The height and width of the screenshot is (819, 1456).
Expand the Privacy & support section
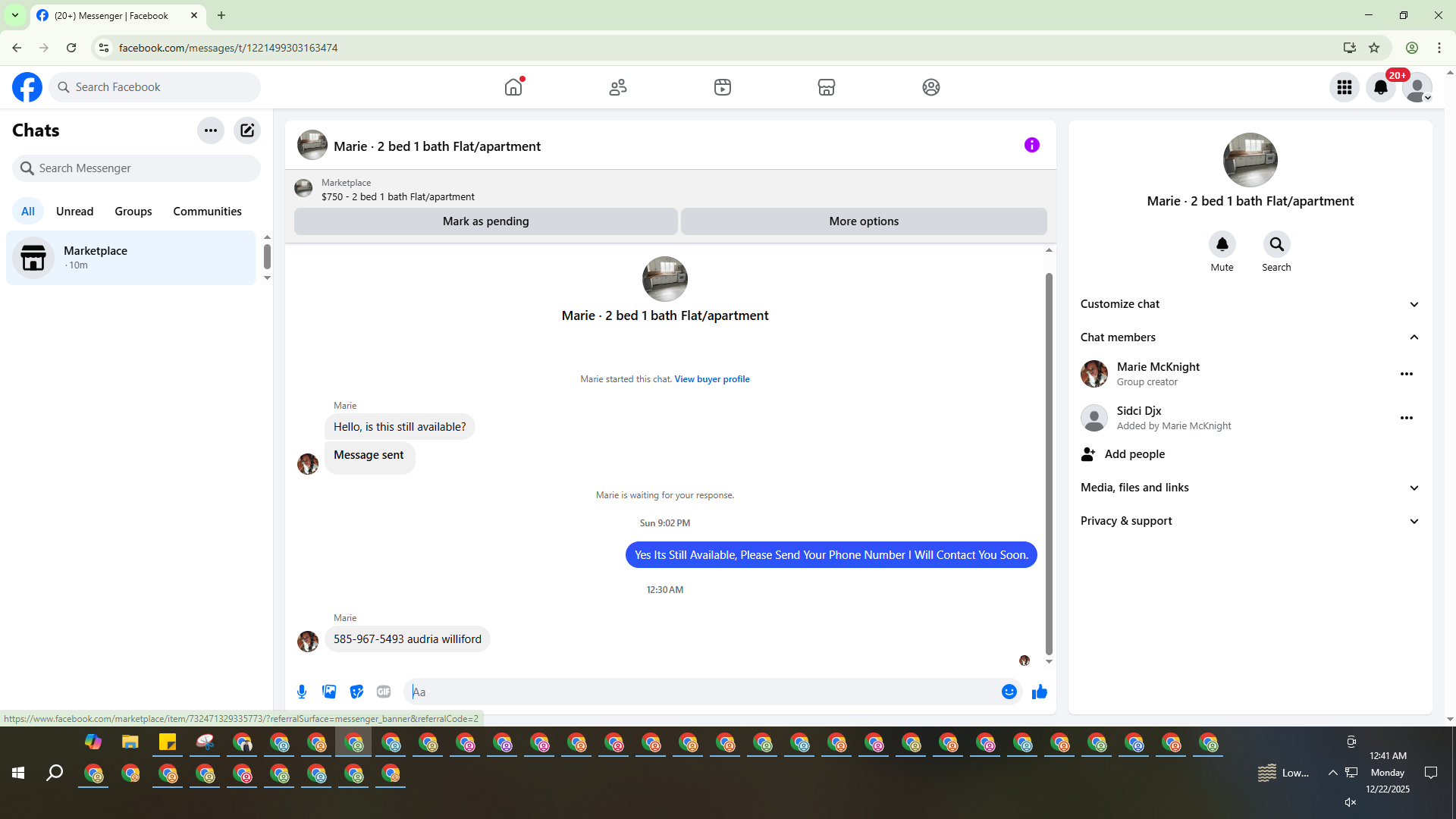point(1250,521)
